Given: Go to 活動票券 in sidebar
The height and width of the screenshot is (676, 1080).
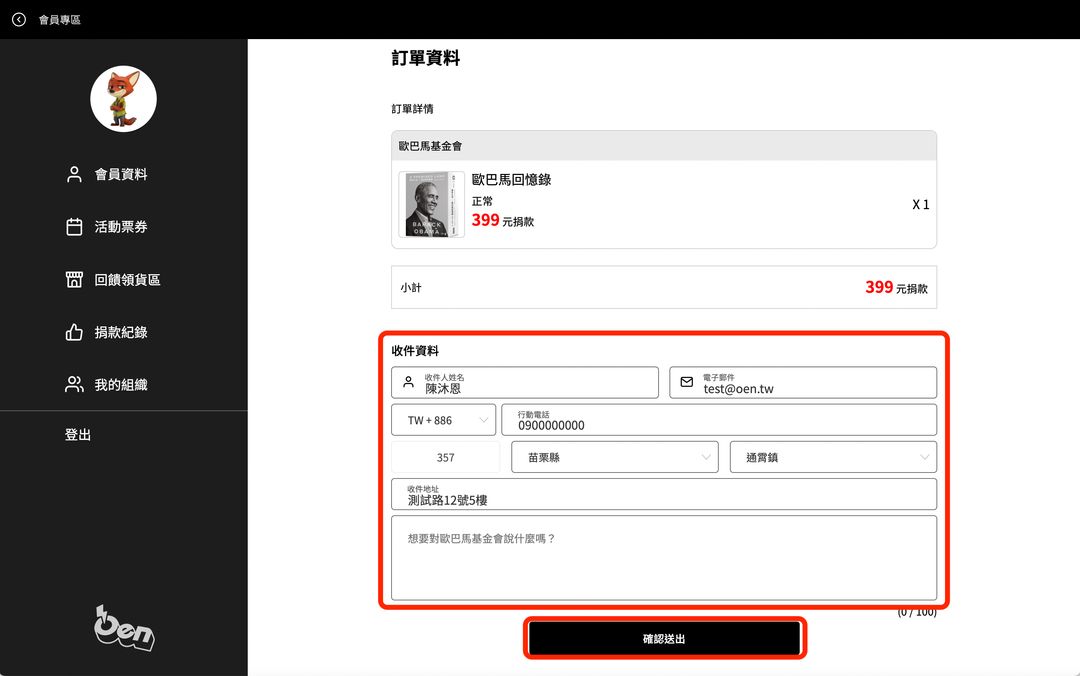Looking at the screenshot, I should click(121, 227).
